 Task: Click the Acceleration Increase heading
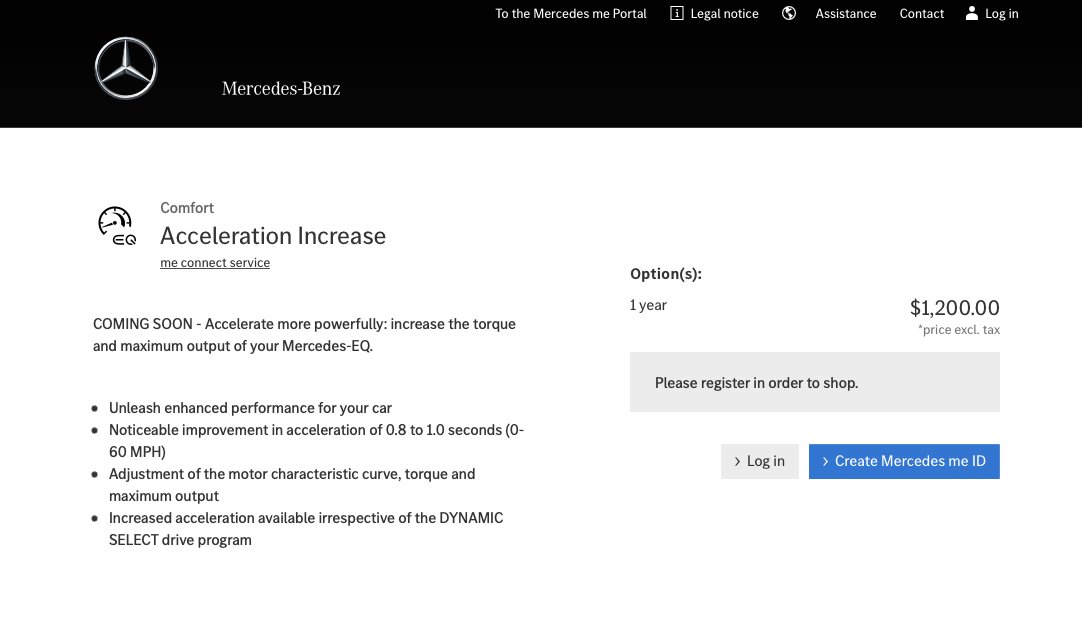(x=273, y=236)
